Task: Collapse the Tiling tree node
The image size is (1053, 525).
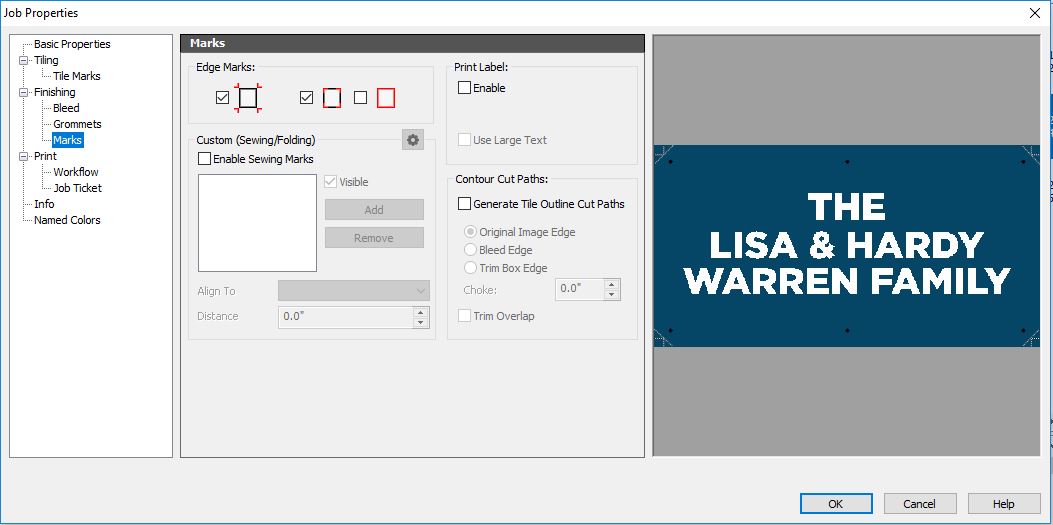Action: (24, 60)
